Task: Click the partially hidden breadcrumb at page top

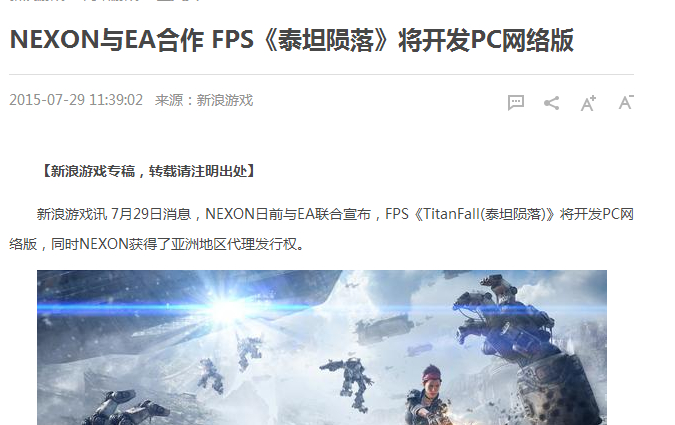Action: coord(105,1)
